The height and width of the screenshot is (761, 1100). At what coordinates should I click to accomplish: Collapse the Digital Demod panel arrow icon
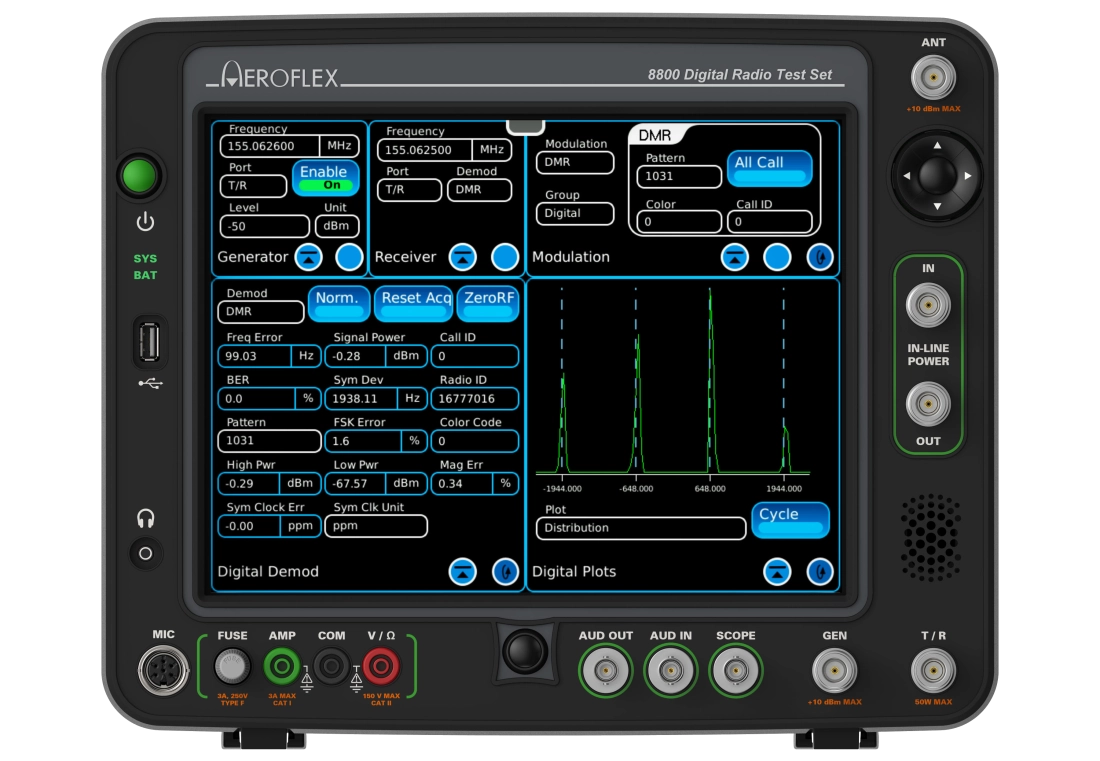pos(462,572)
